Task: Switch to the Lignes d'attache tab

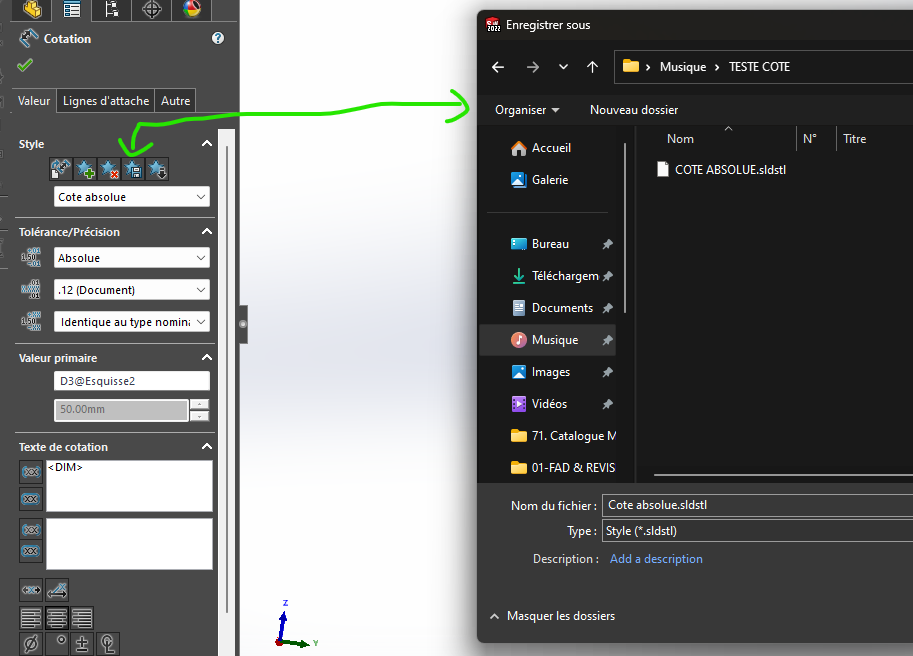Action: [x=106, y=101]
